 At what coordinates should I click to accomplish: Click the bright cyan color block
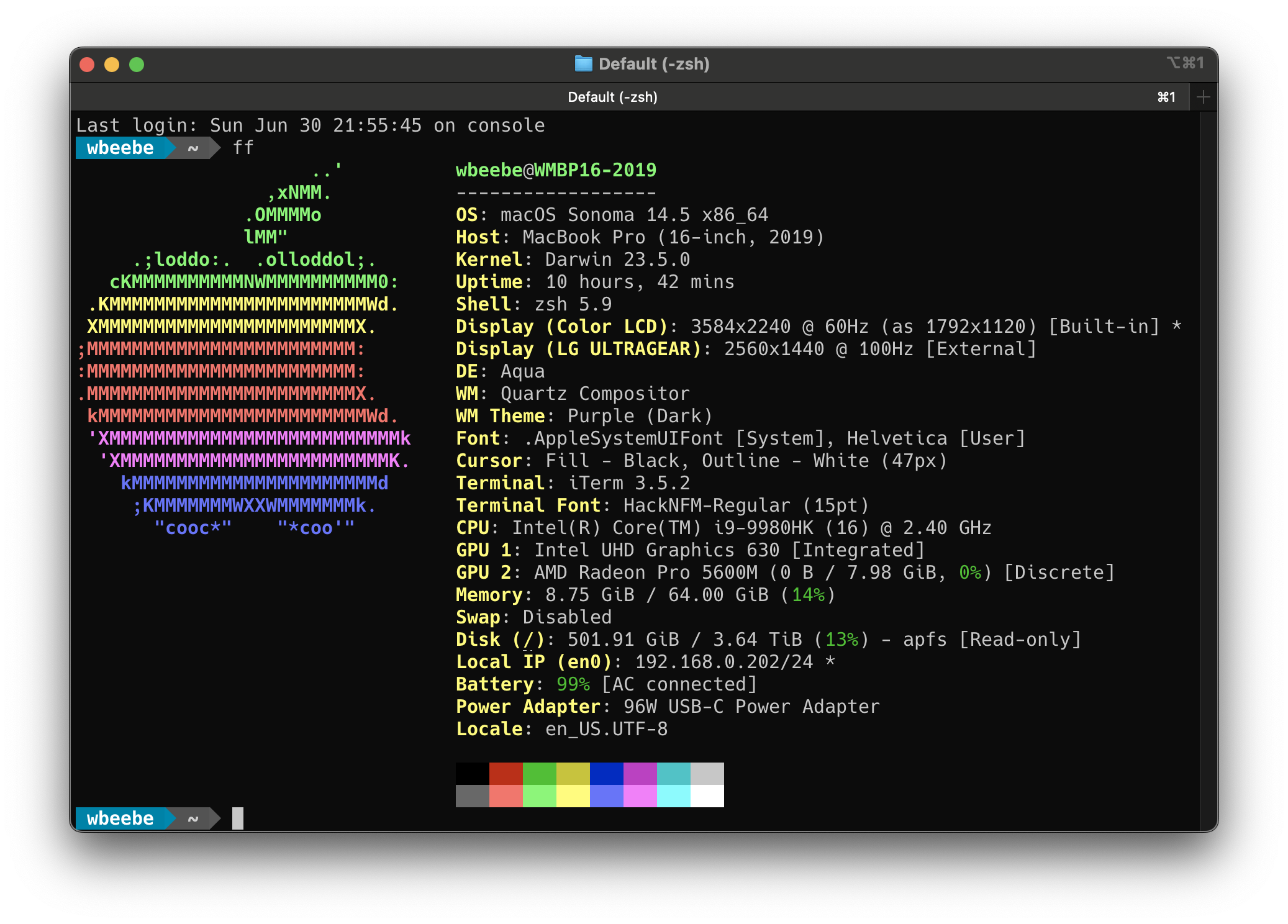[674, 796]
